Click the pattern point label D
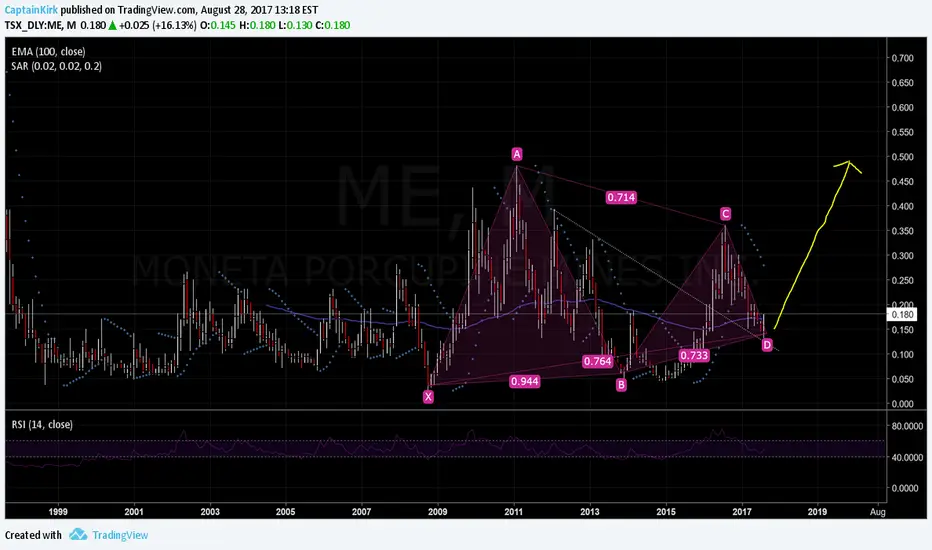The image size is (932, 550). tap(767, 345)
